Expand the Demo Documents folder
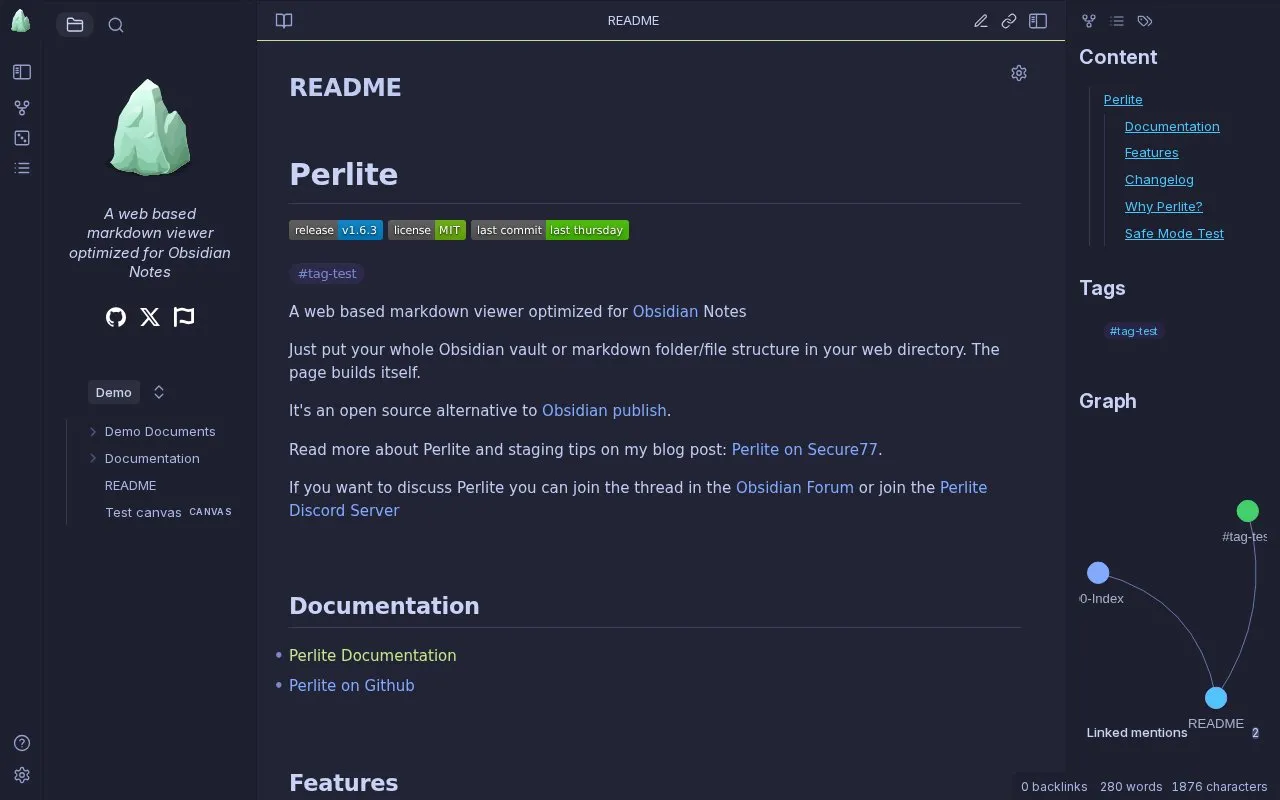Screen dimensions: 1280x800 pos(160,432)
